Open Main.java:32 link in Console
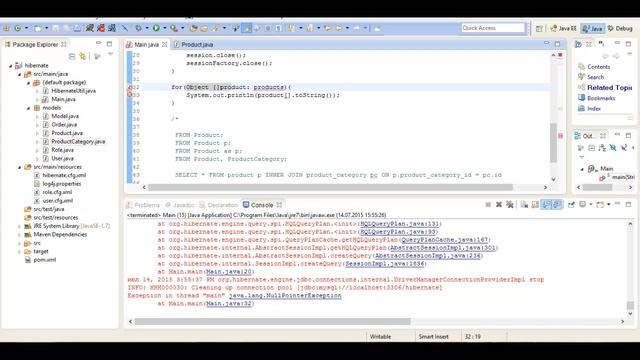This screenshot has width=640, height=360. tap(229, 304)
